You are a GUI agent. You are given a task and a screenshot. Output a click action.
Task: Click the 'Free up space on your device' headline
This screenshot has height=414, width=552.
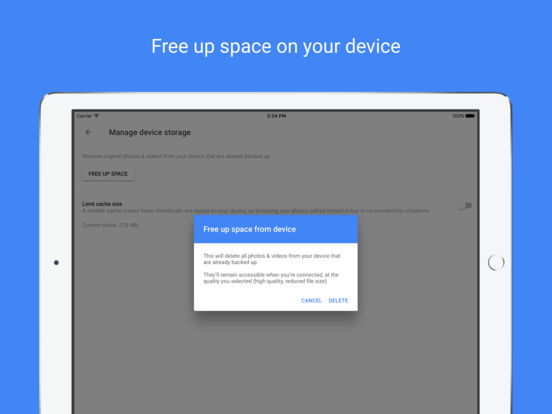[x=276, y=47]
